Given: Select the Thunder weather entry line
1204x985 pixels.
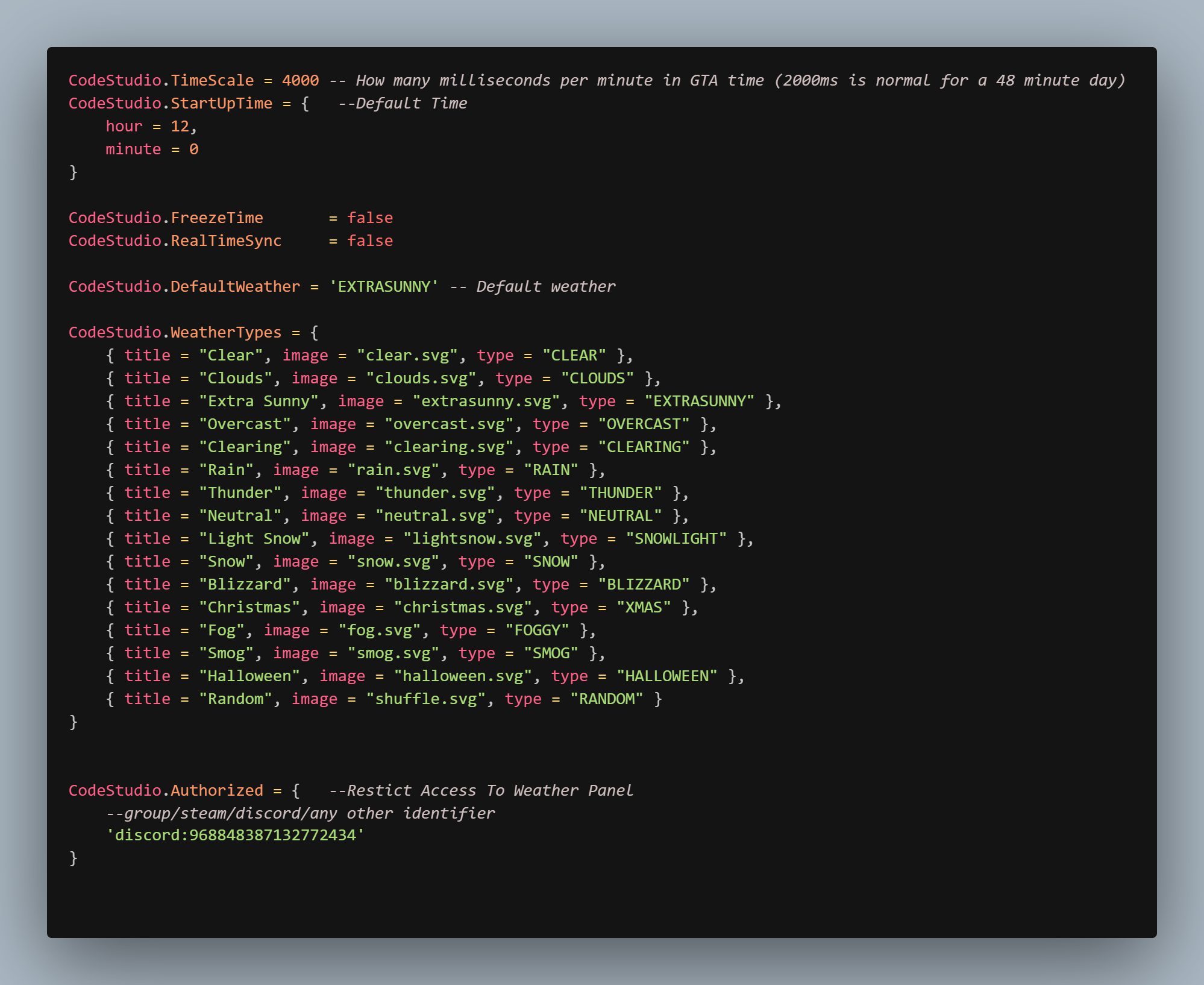Looking at the screenshot, I should (x=398, y=492).
